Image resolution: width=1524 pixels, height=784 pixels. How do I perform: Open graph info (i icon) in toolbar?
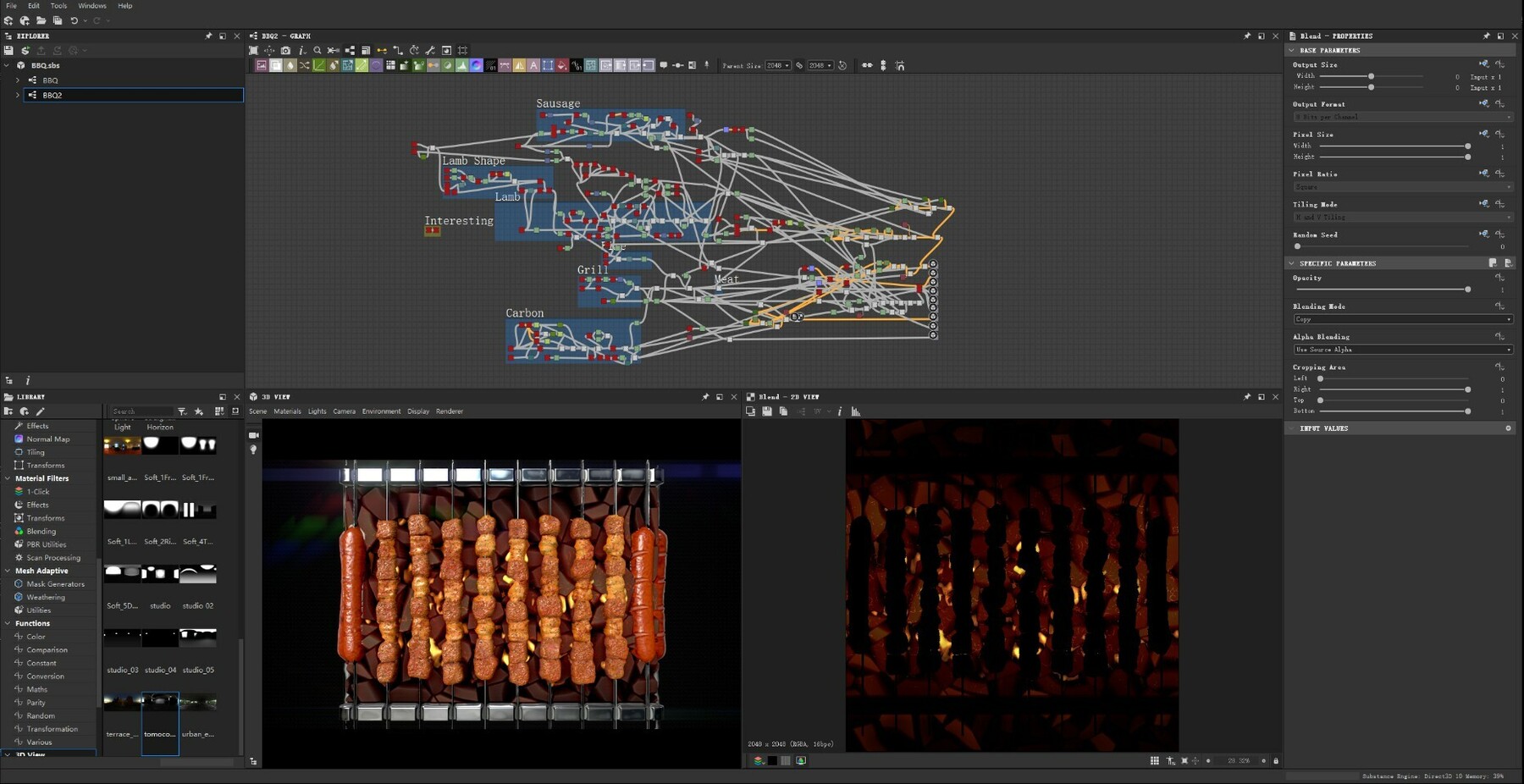pyautogui.click(x=301, y=50)
